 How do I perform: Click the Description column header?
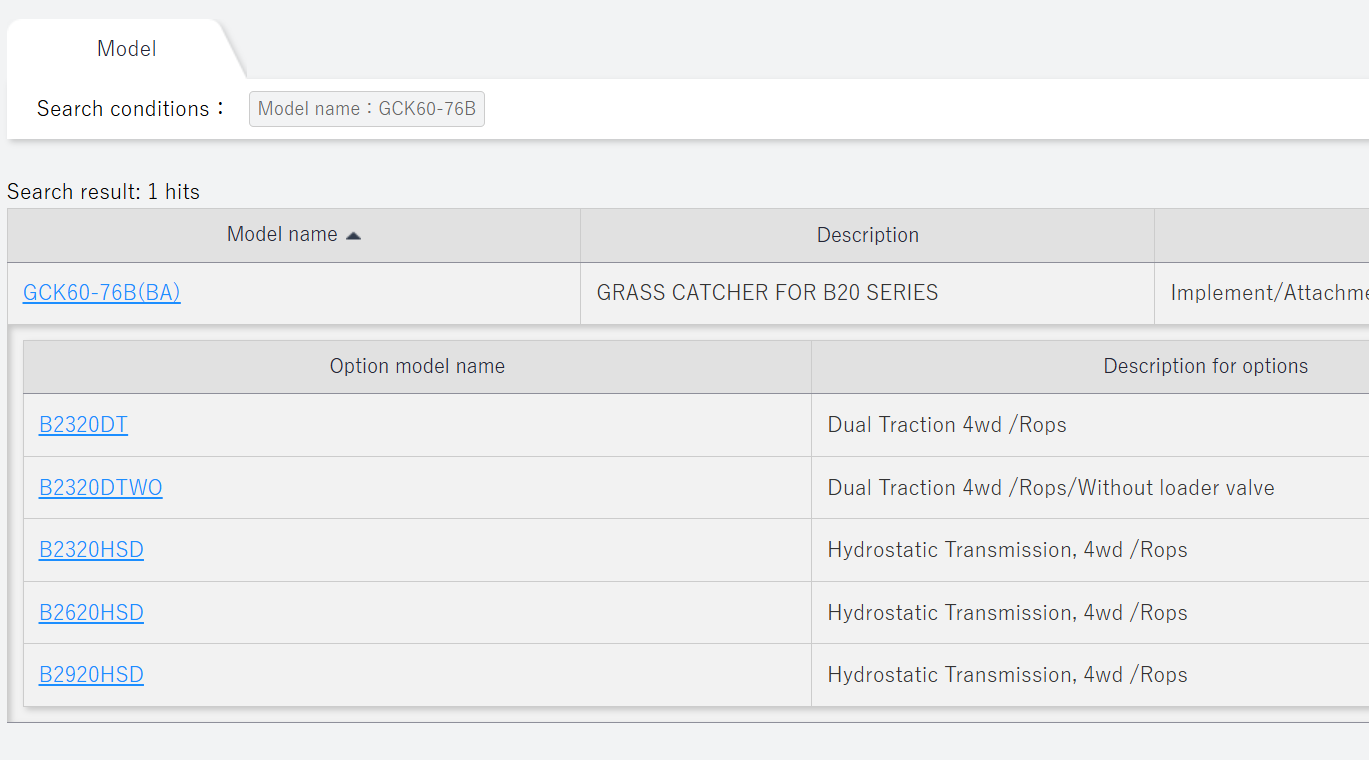coord(867,235)
